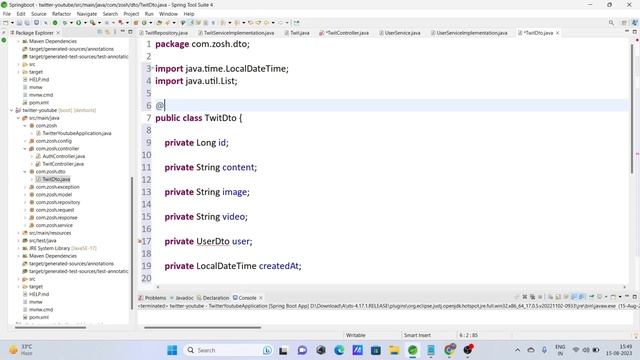Click Writable in status bar

point(356,335)
